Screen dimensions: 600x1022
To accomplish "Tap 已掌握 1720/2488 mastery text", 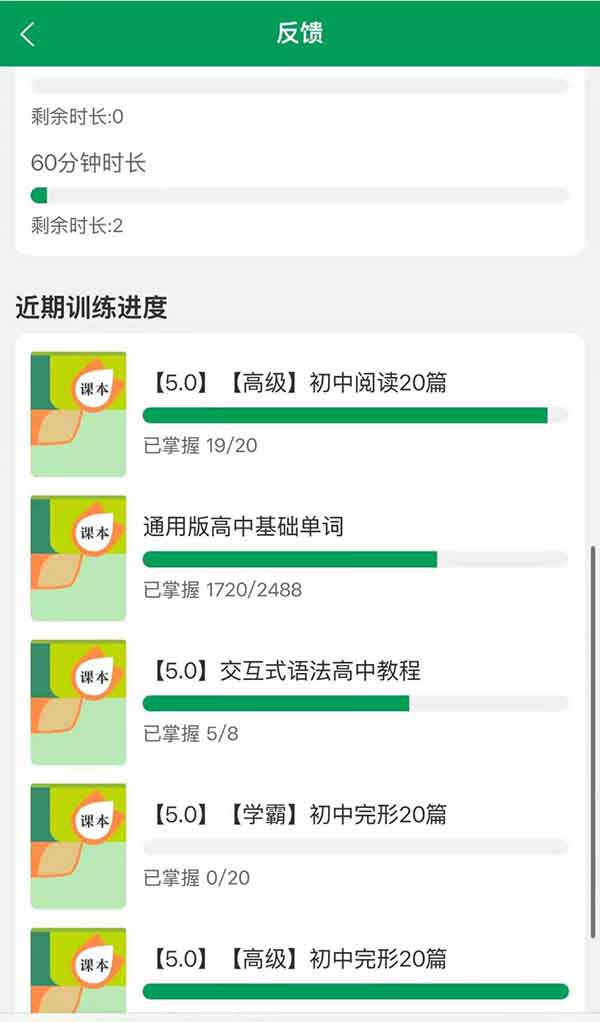I will pos(222,590).
